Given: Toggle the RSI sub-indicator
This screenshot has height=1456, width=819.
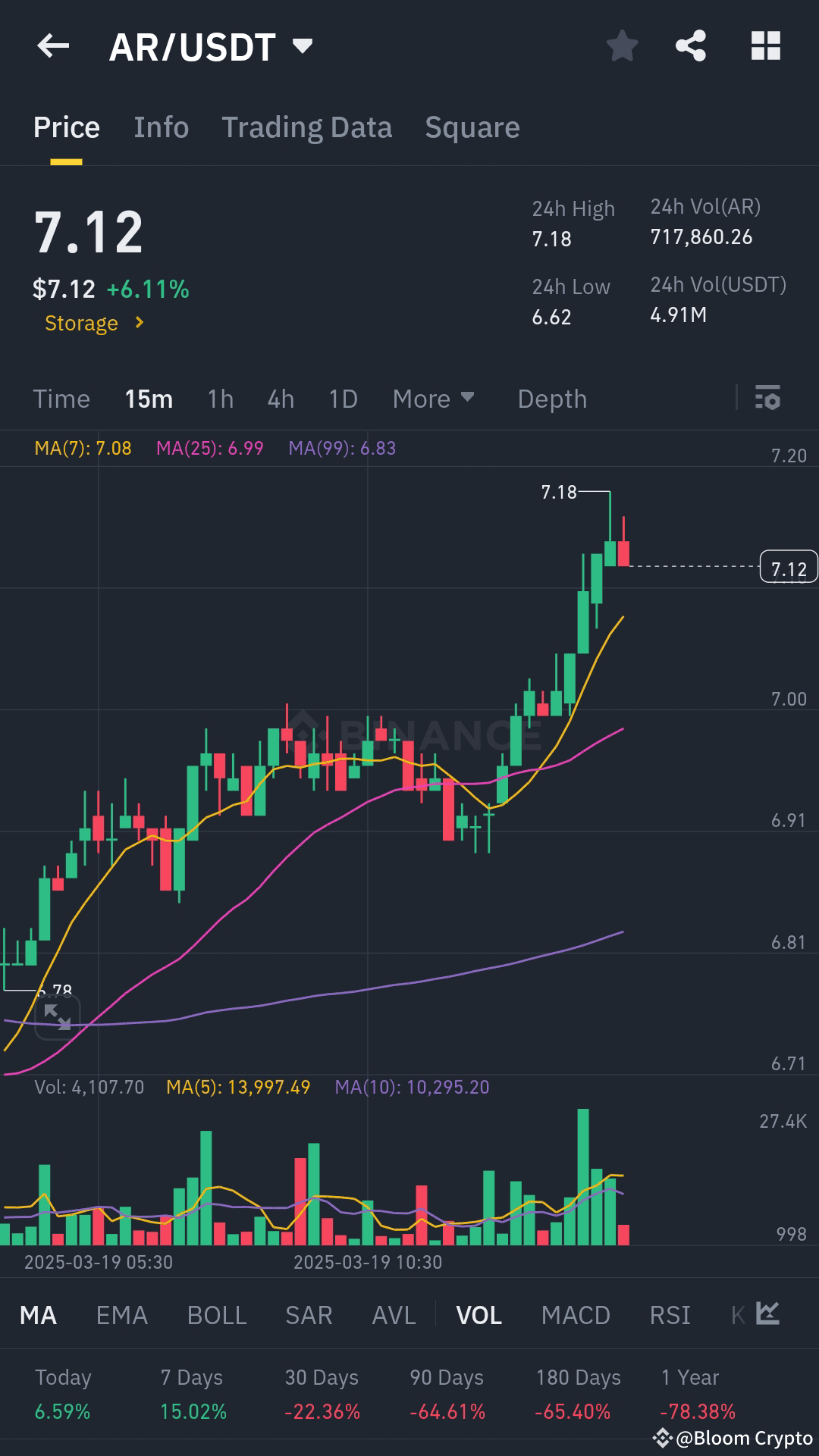Looking at the screenshot, I should pos(670,1315).
